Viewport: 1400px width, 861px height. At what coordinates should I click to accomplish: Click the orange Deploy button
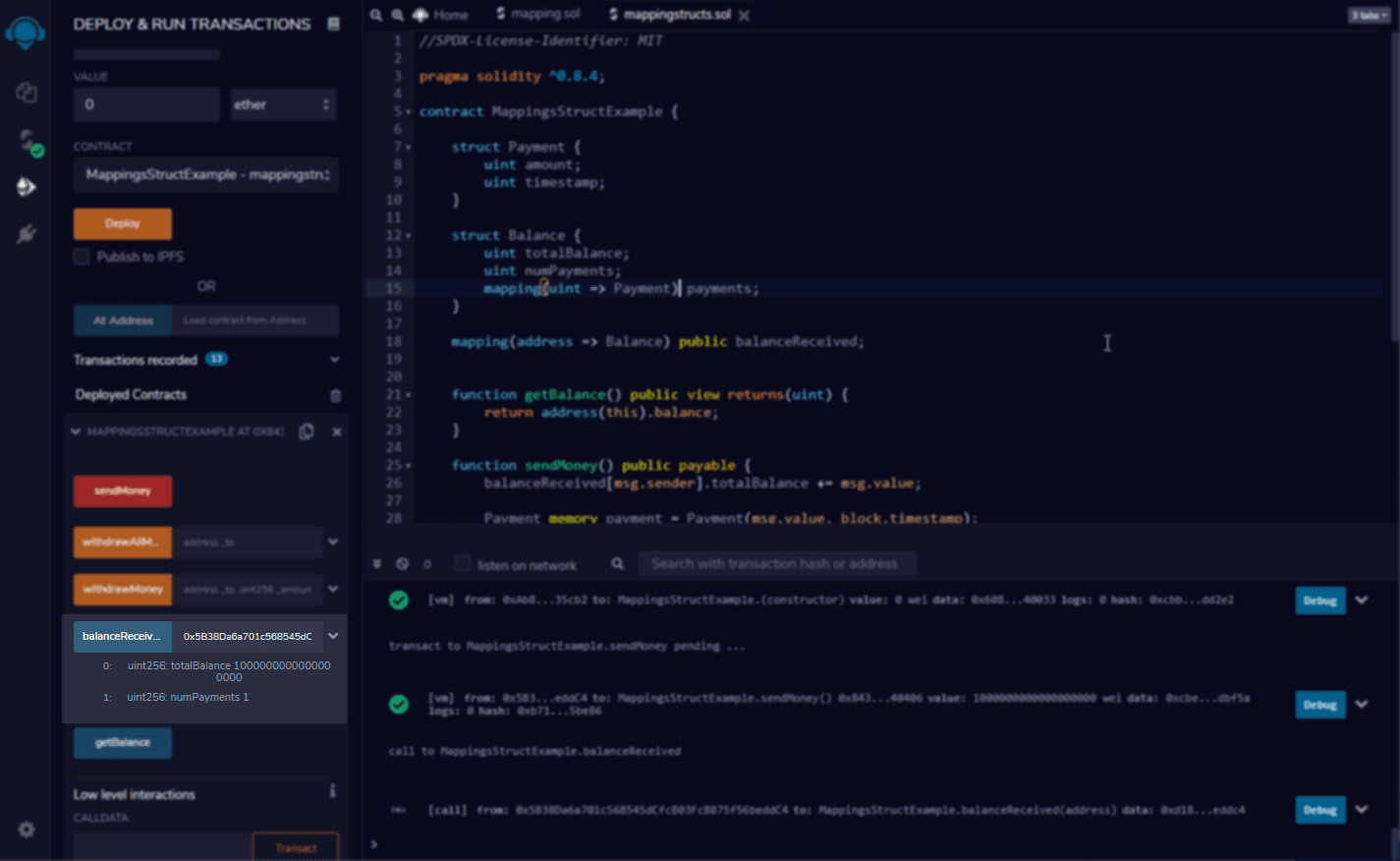pyautogui.click(x=123, y=223)
